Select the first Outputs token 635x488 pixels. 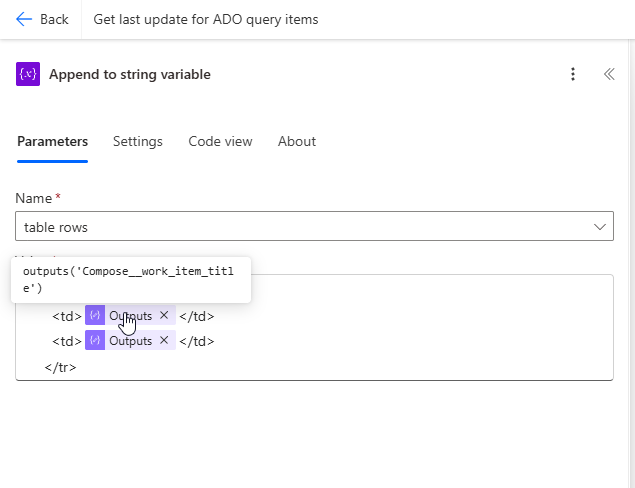pos(131,316)
